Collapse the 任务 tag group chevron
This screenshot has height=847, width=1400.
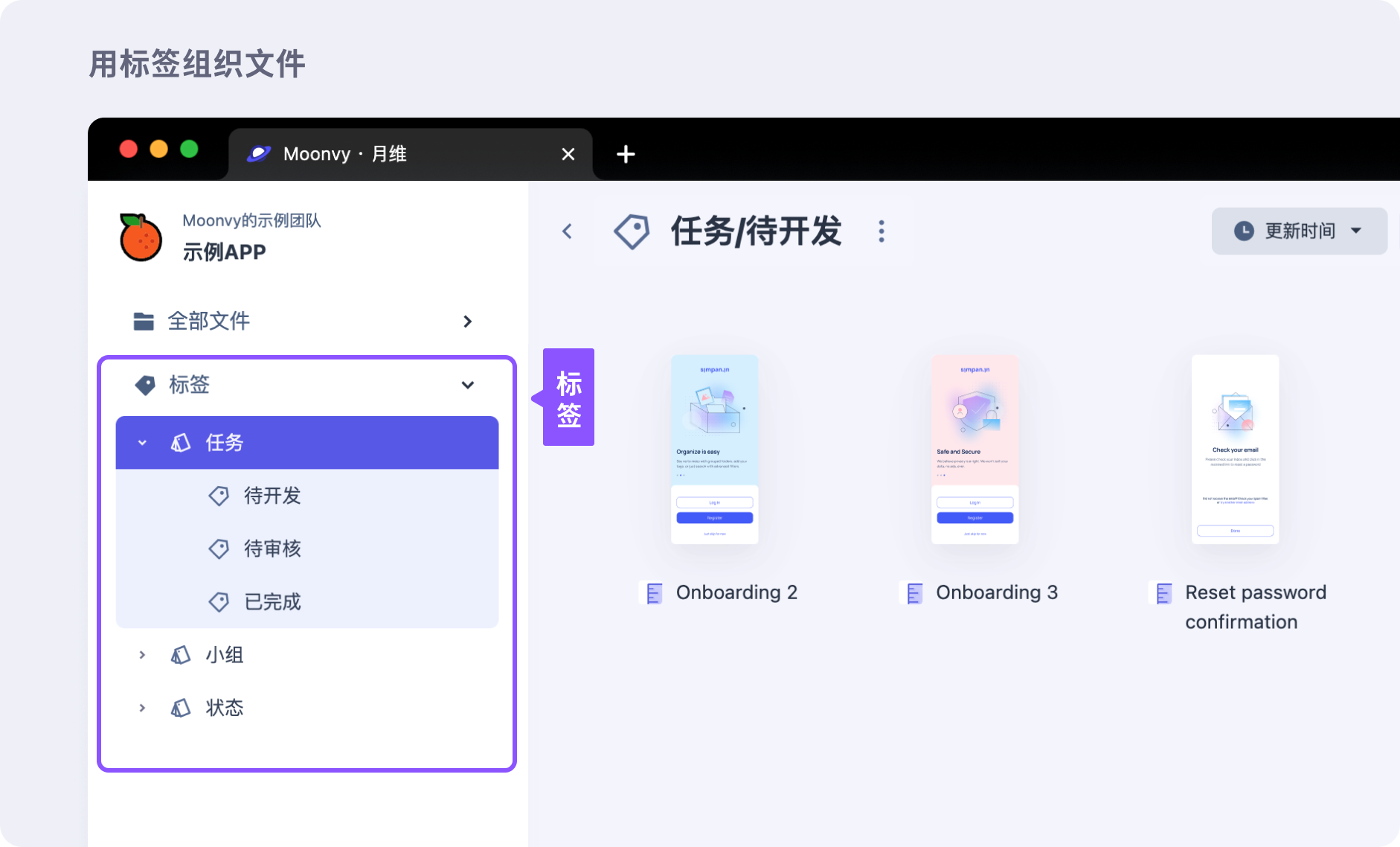[142, 443]
